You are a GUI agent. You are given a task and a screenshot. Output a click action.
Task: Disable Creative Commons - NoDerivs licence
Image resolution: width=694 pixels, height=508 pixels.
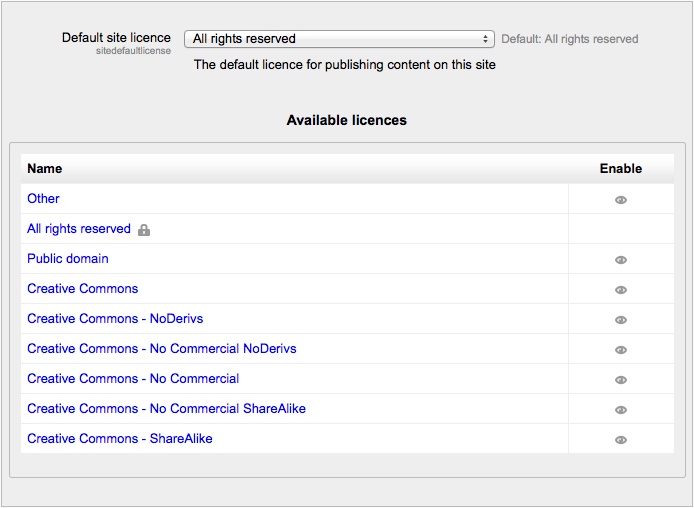621,320
